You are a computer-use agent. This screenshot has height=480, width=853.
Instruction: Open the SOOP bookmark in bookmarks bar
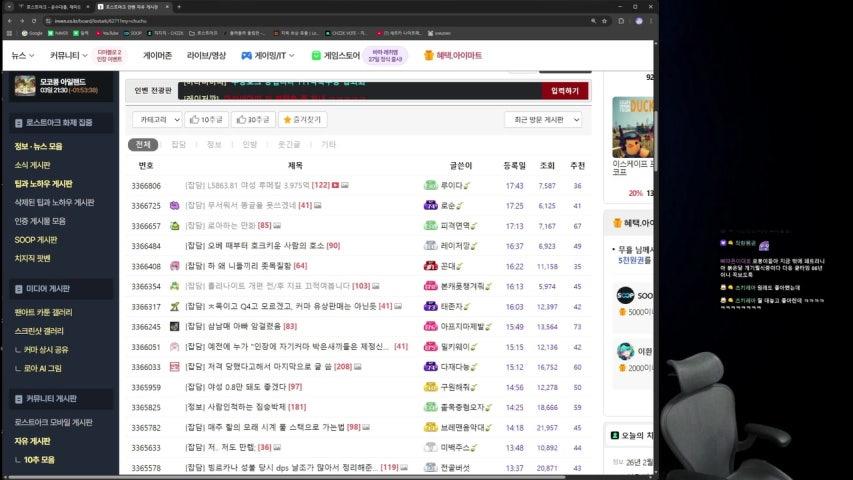(x=133, y=33)
